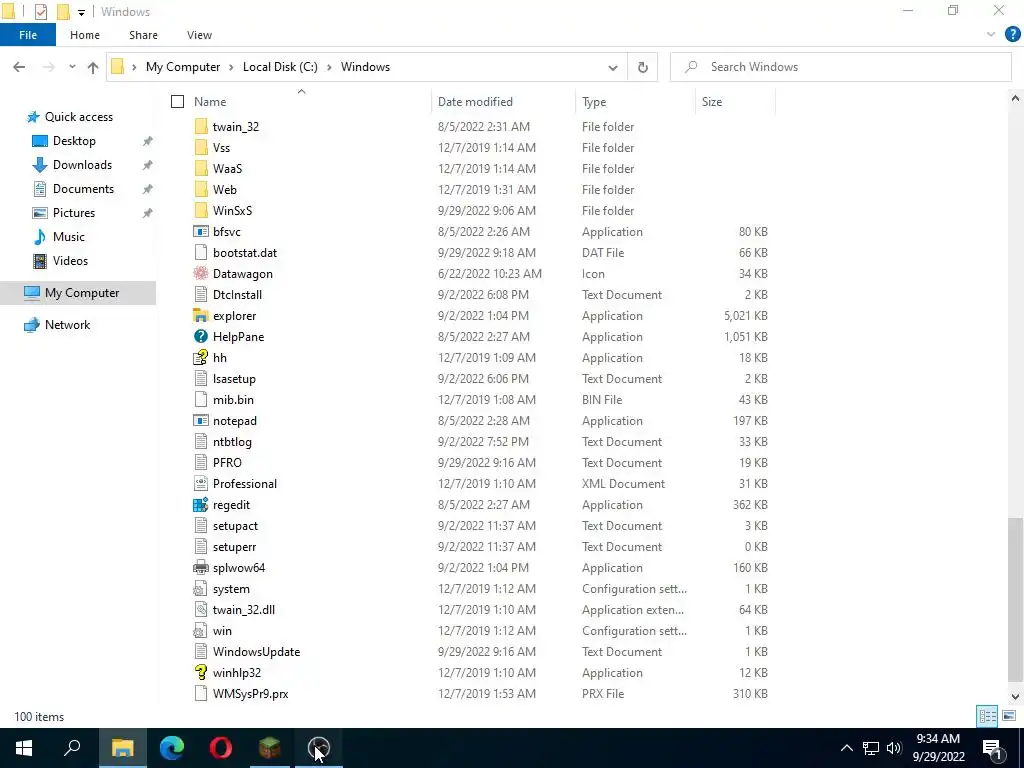This screenshot has height=768, width=1024.
Task: Refresh the Windows folder view
Action: (x=643, y=67)
